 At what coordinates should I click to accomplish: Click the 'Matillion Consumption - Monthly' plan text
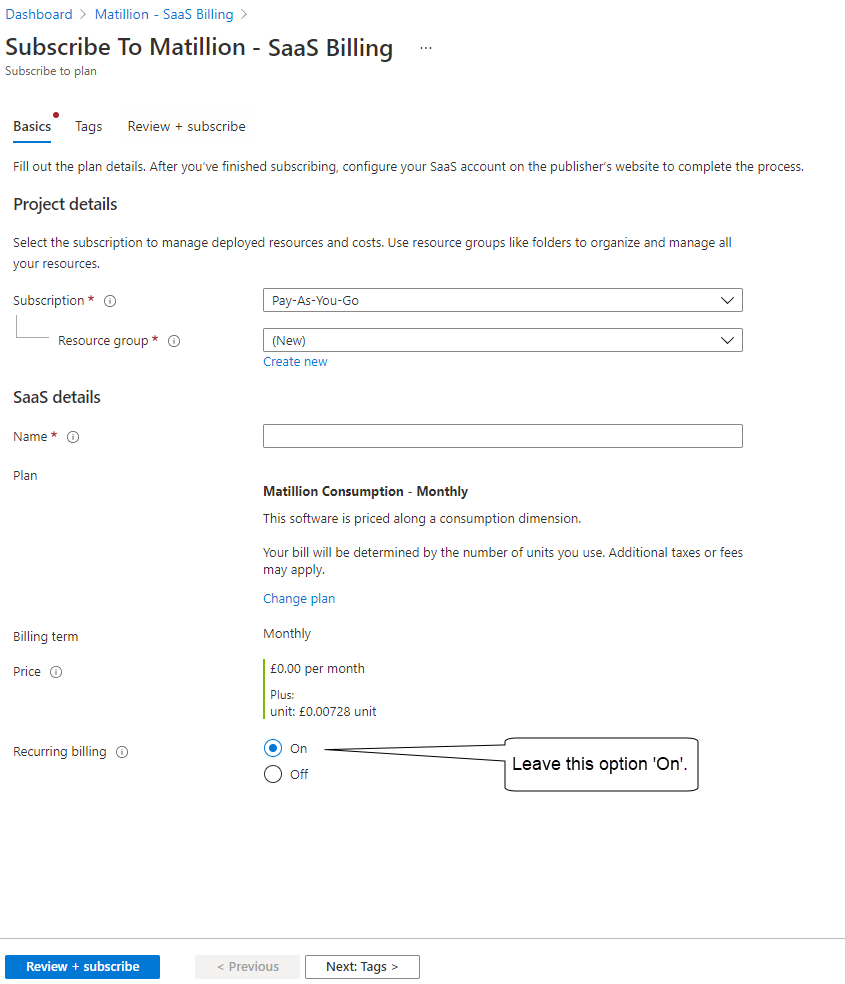tap(365, 491)
